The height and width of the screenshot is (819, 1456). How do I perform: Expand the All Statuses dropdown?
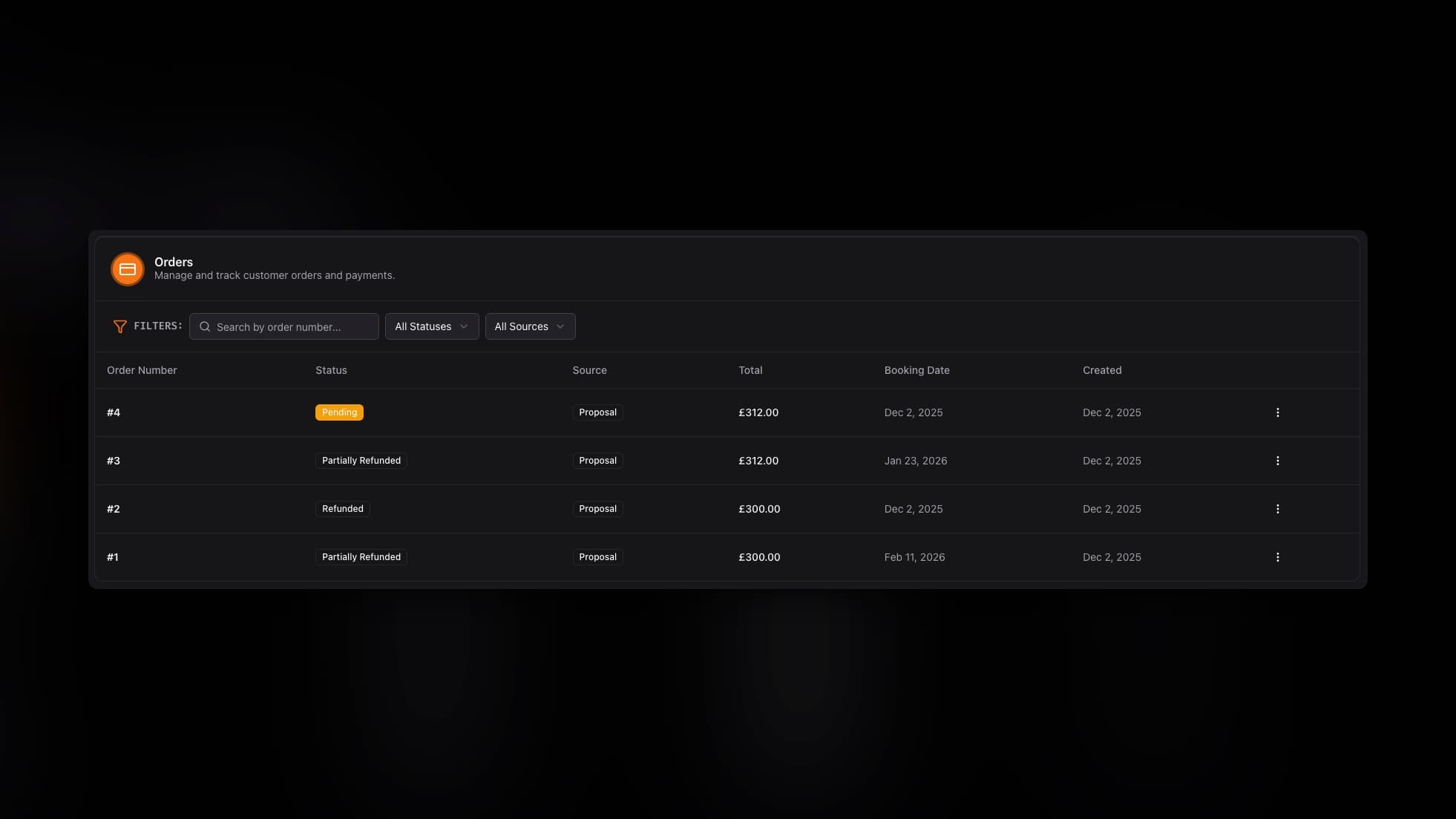431,326
